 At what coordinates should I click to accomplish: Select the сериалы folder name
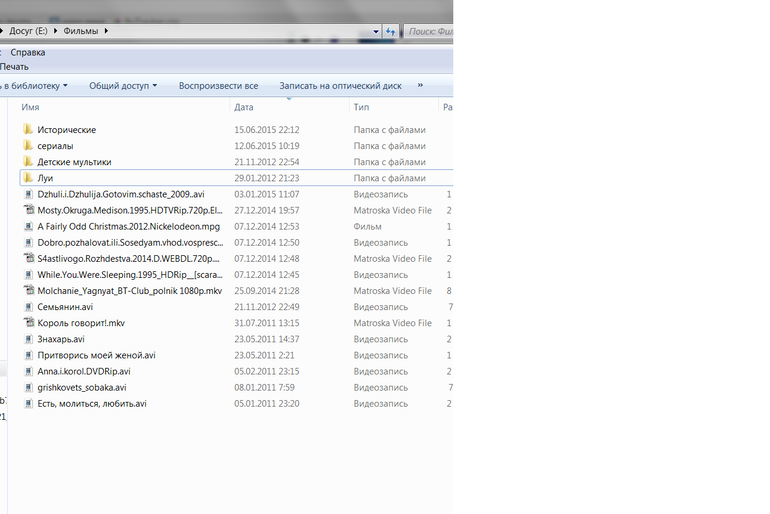coord(55,146)
